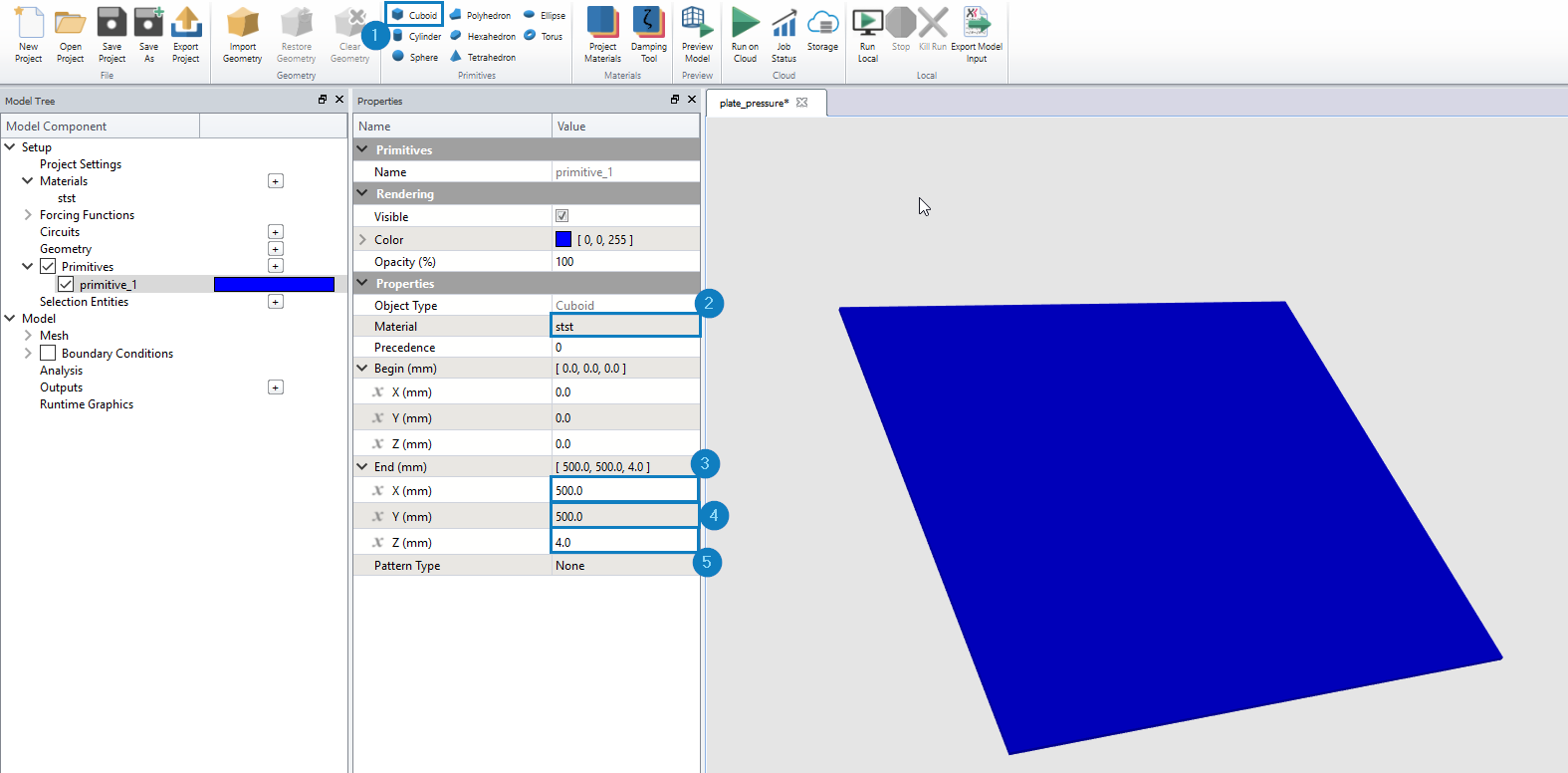Close the plate_pressure tab
The image size is (1568, 773).
click(802, 103)
